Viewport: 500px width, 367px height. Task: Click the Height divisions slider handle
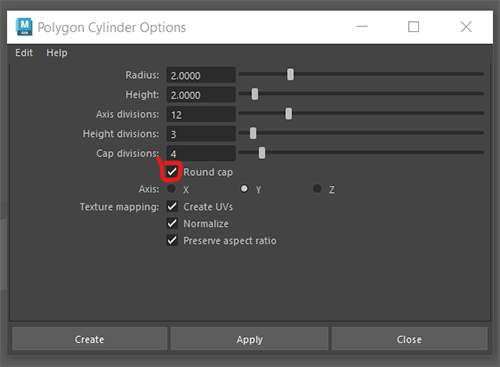coord(253,133)
